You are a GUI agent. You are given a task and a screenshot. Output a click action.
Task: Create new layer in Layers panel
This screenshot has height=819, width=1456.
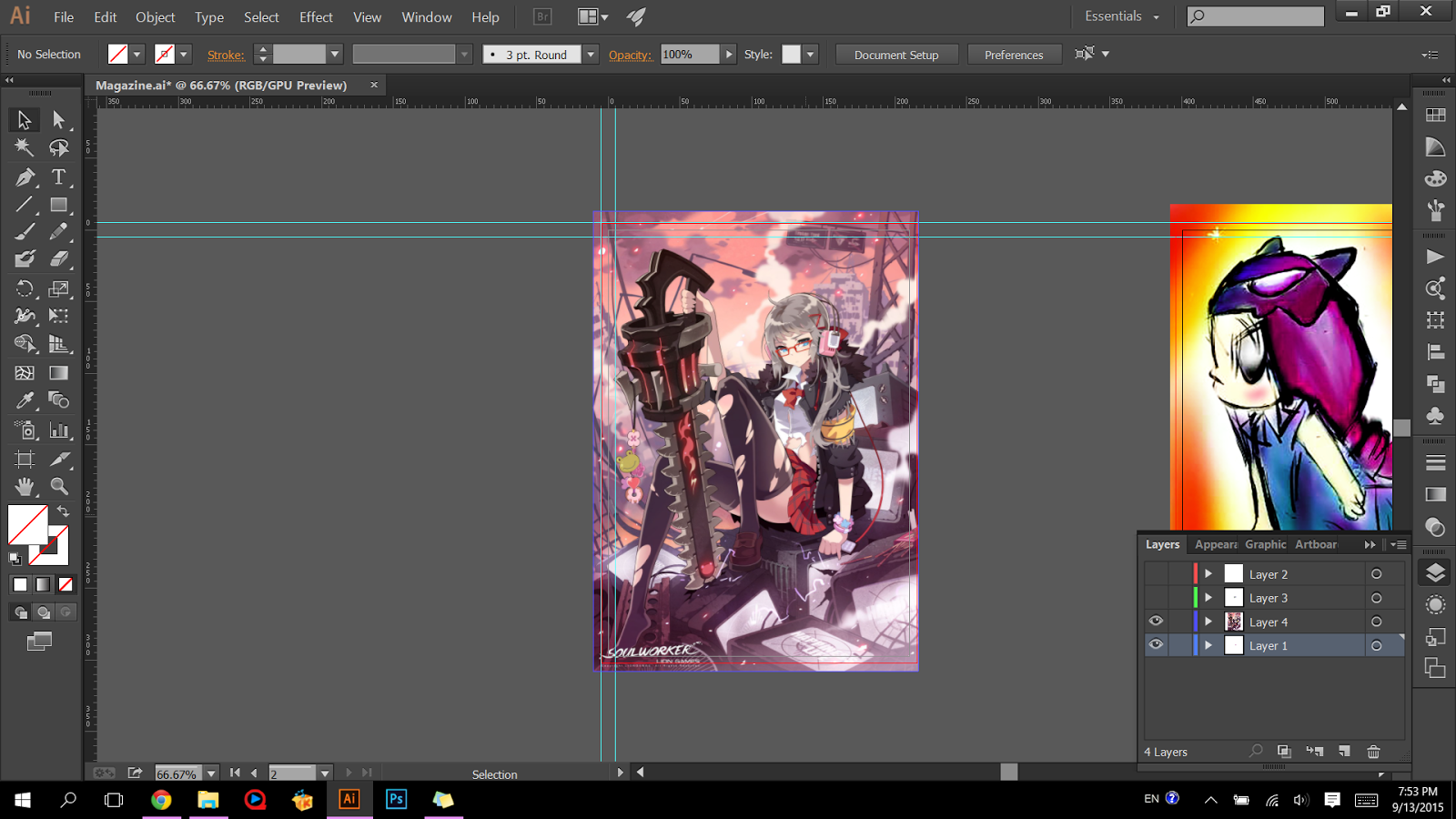click(x=1344, y=752)
